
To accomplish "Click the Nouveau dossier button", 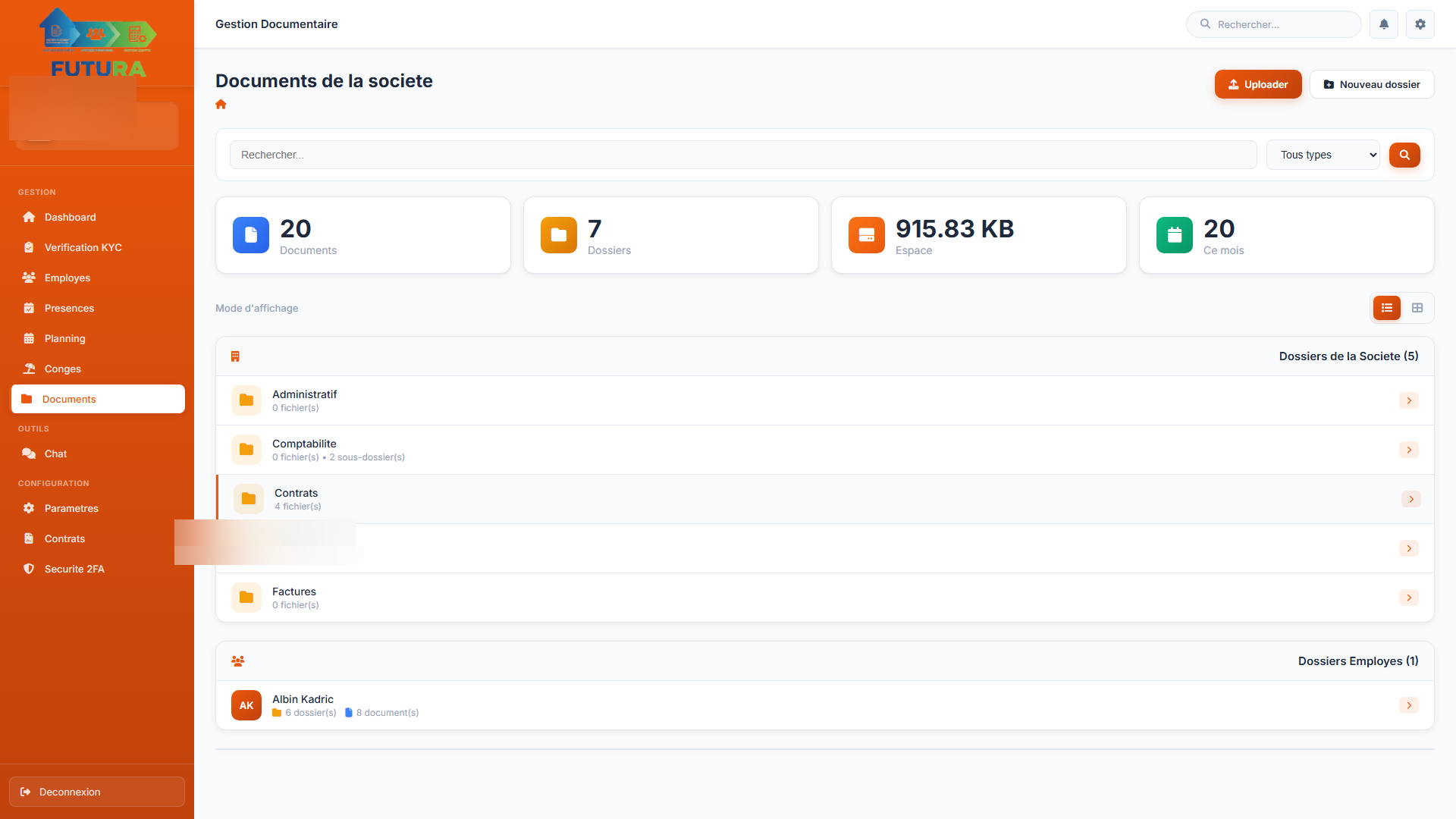I will pos(1371,84).
